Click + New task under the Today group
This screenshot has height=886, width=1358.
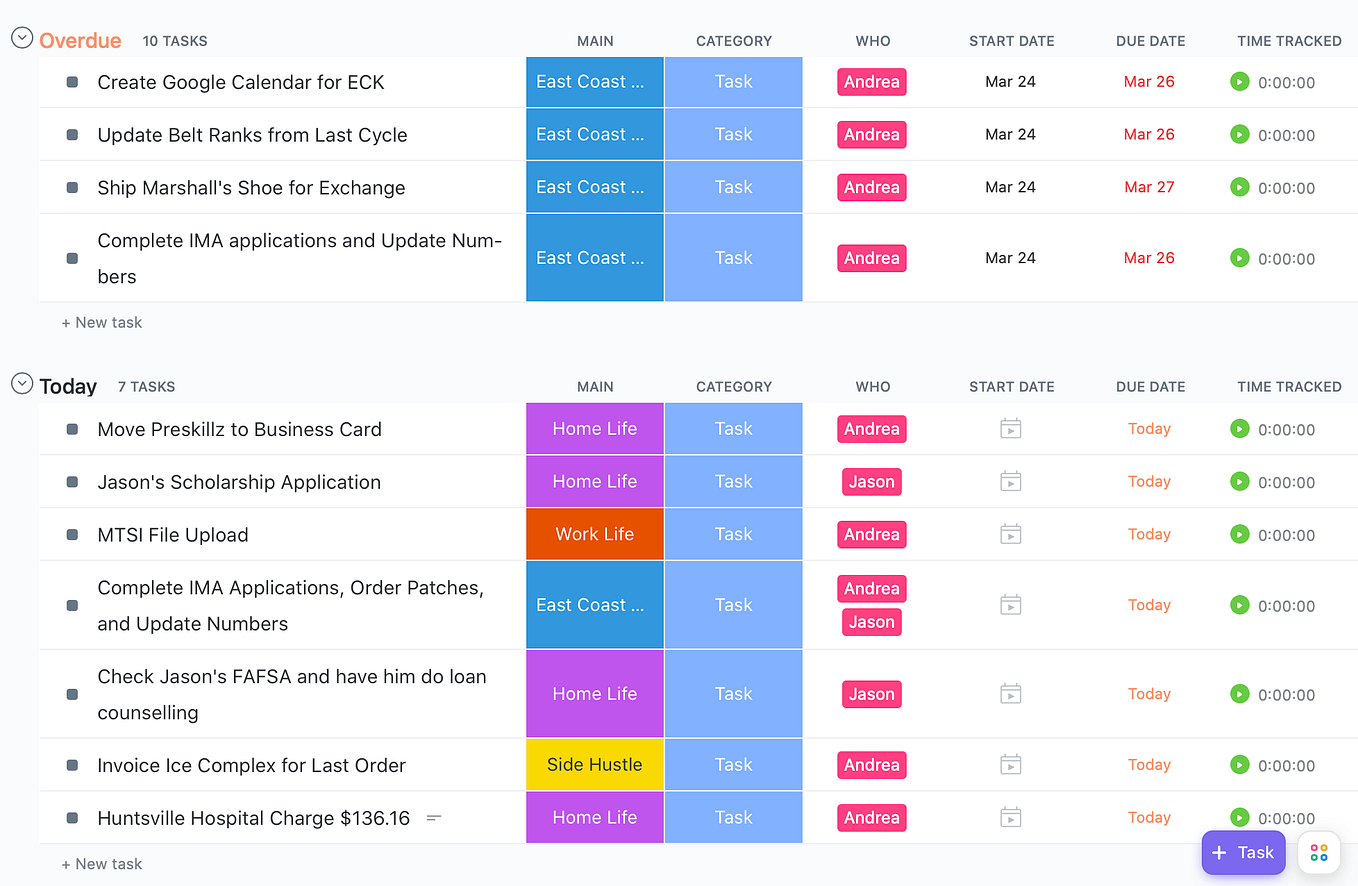tap(102, 863)
